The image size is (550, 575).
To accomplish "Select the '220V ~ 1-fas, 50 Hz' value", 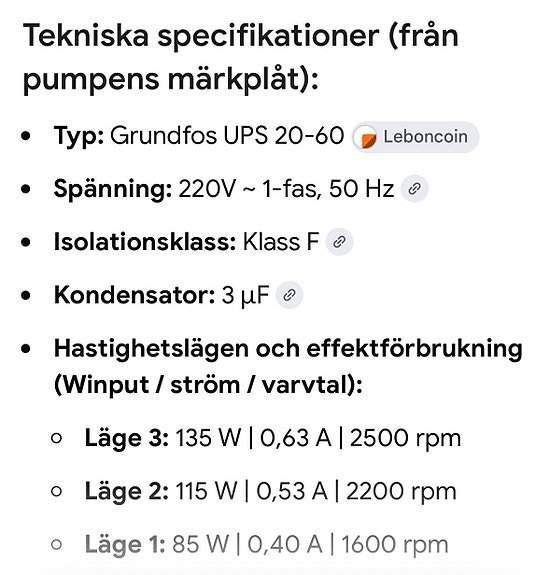I will pos(286,189).
